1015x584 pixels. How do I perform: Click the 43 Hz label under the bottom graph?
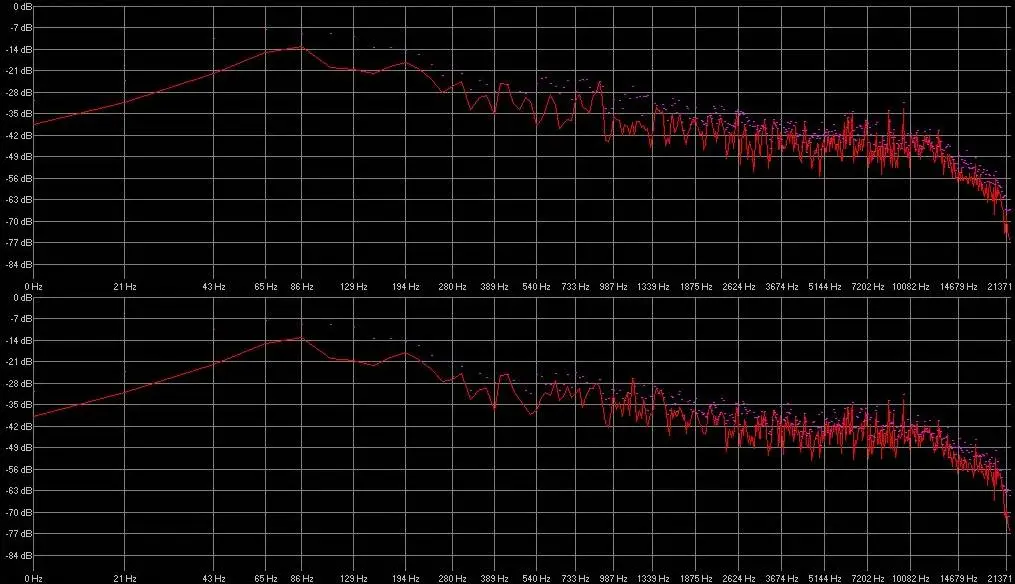[214, 578]
